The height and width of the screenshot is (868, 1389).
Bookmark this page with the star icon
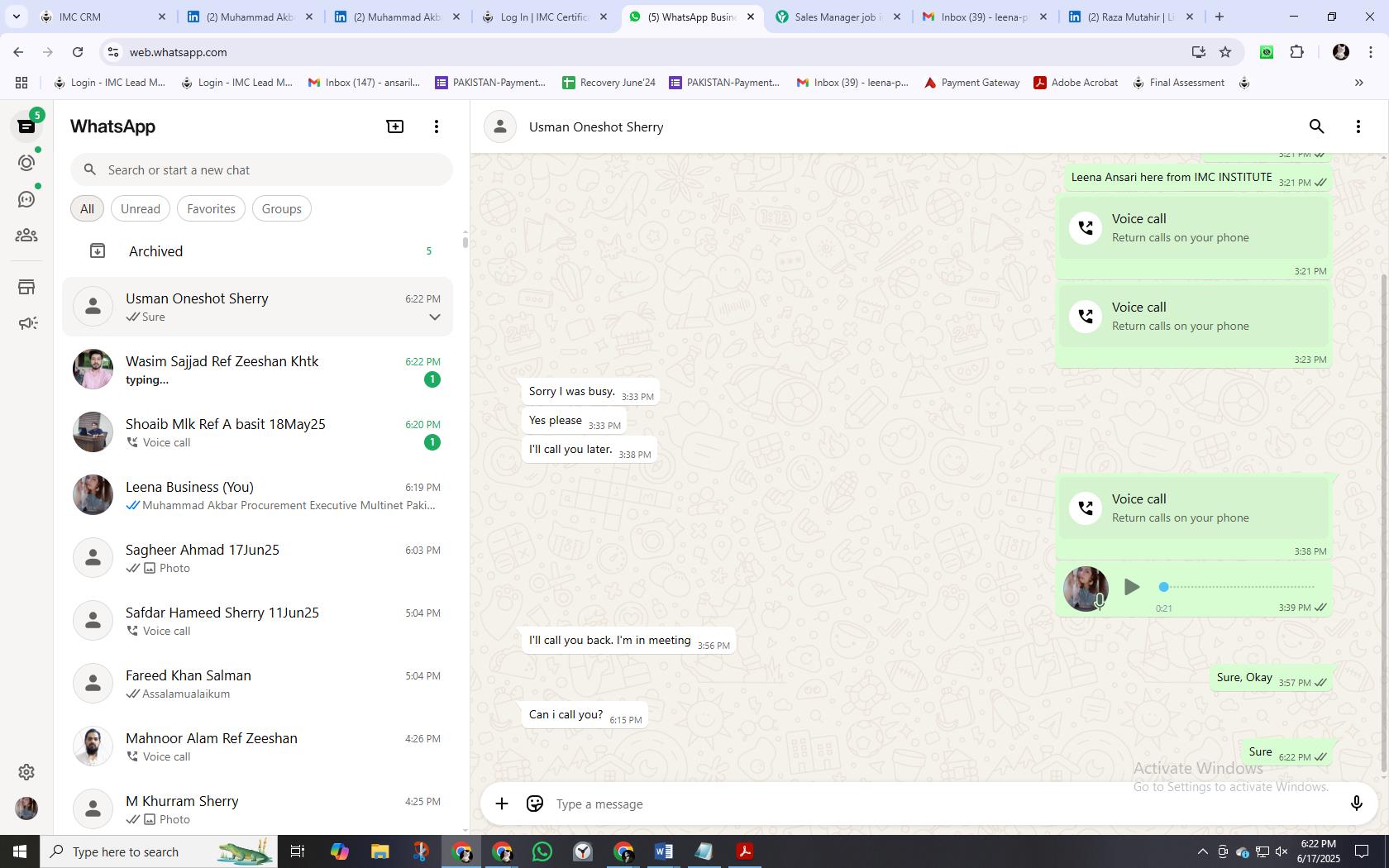coord(1225,52)
